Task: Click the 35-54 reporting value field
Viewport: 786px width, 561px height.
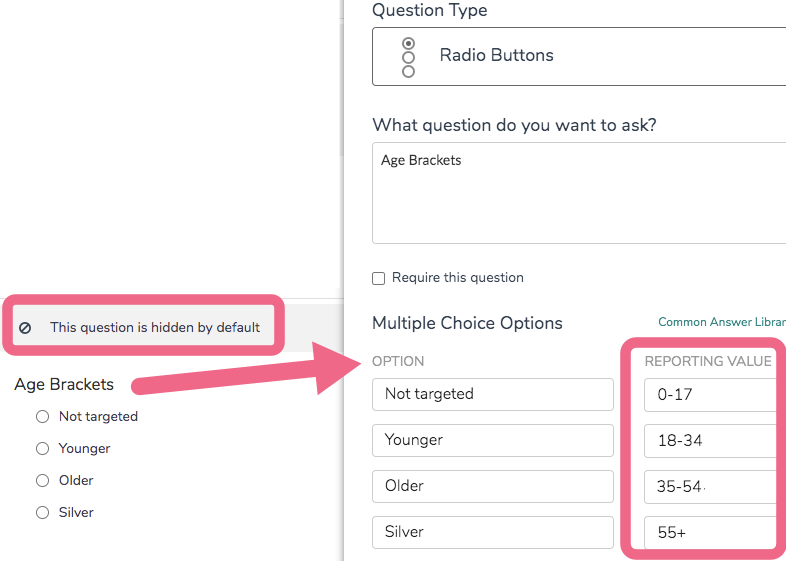Action: coord(710,486)
